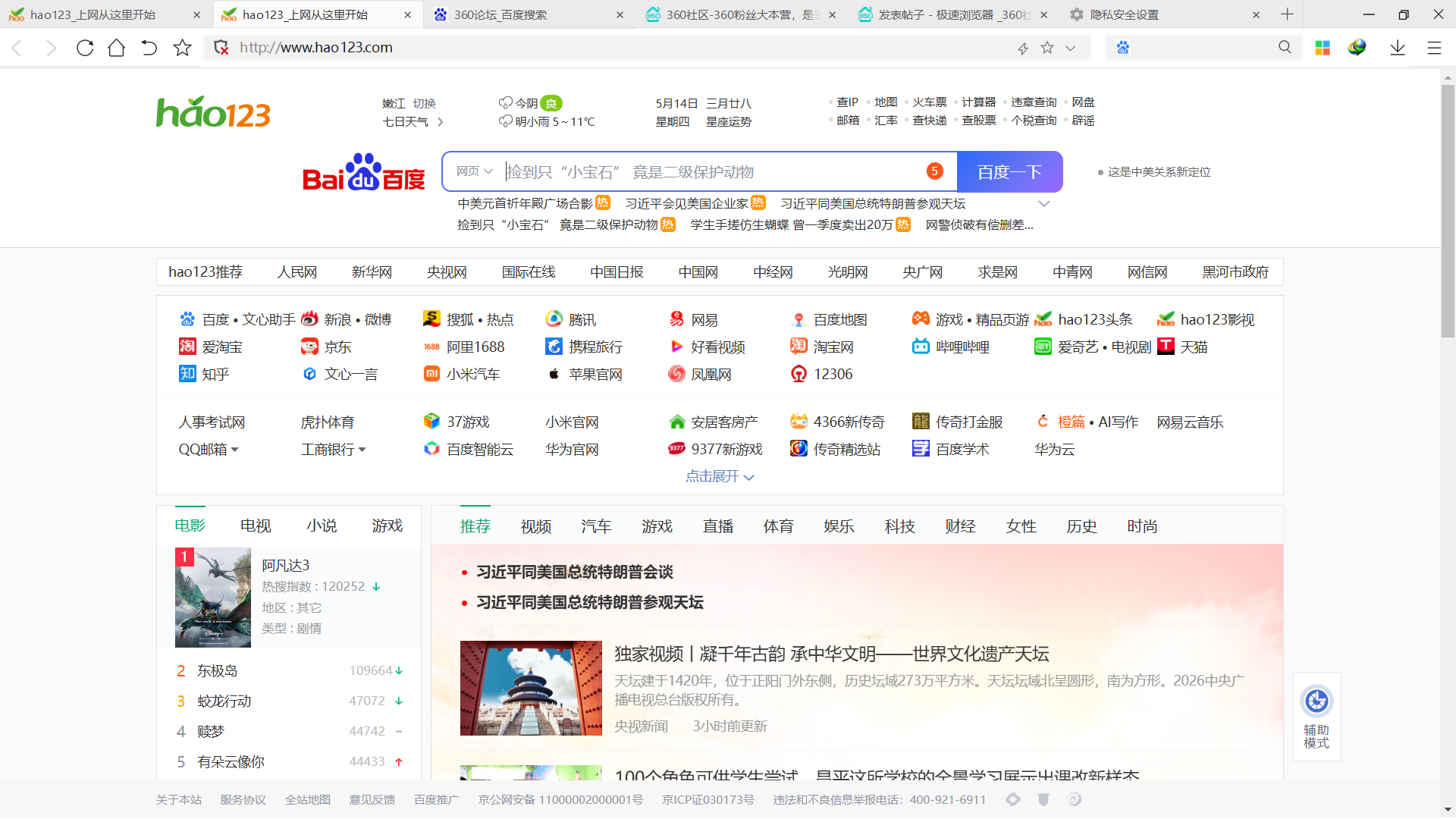Bookmark page with toolbar star icon
Viewport: 1456px width, 819px height.
click(182, 48)
